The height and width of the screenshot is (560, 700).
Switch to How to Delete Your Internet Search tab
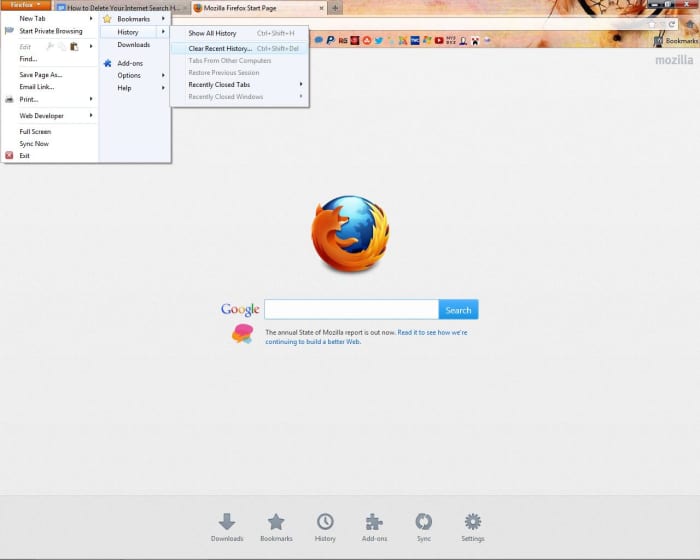coord(120,8)
